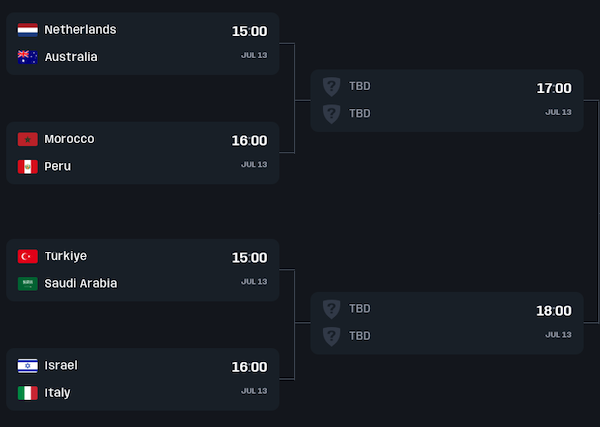Select the Peru team name

(57, 166)
